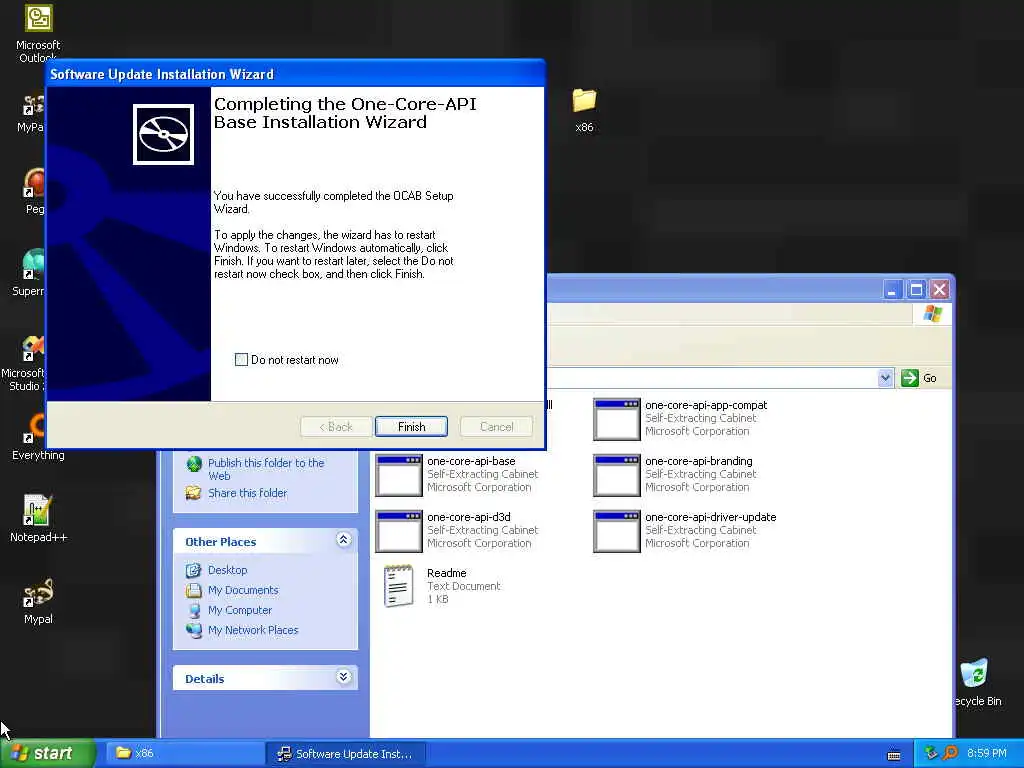Select the one-core-api-driver-update file icon
This screenshot has height=768, width=1024.
coord(616,531)
